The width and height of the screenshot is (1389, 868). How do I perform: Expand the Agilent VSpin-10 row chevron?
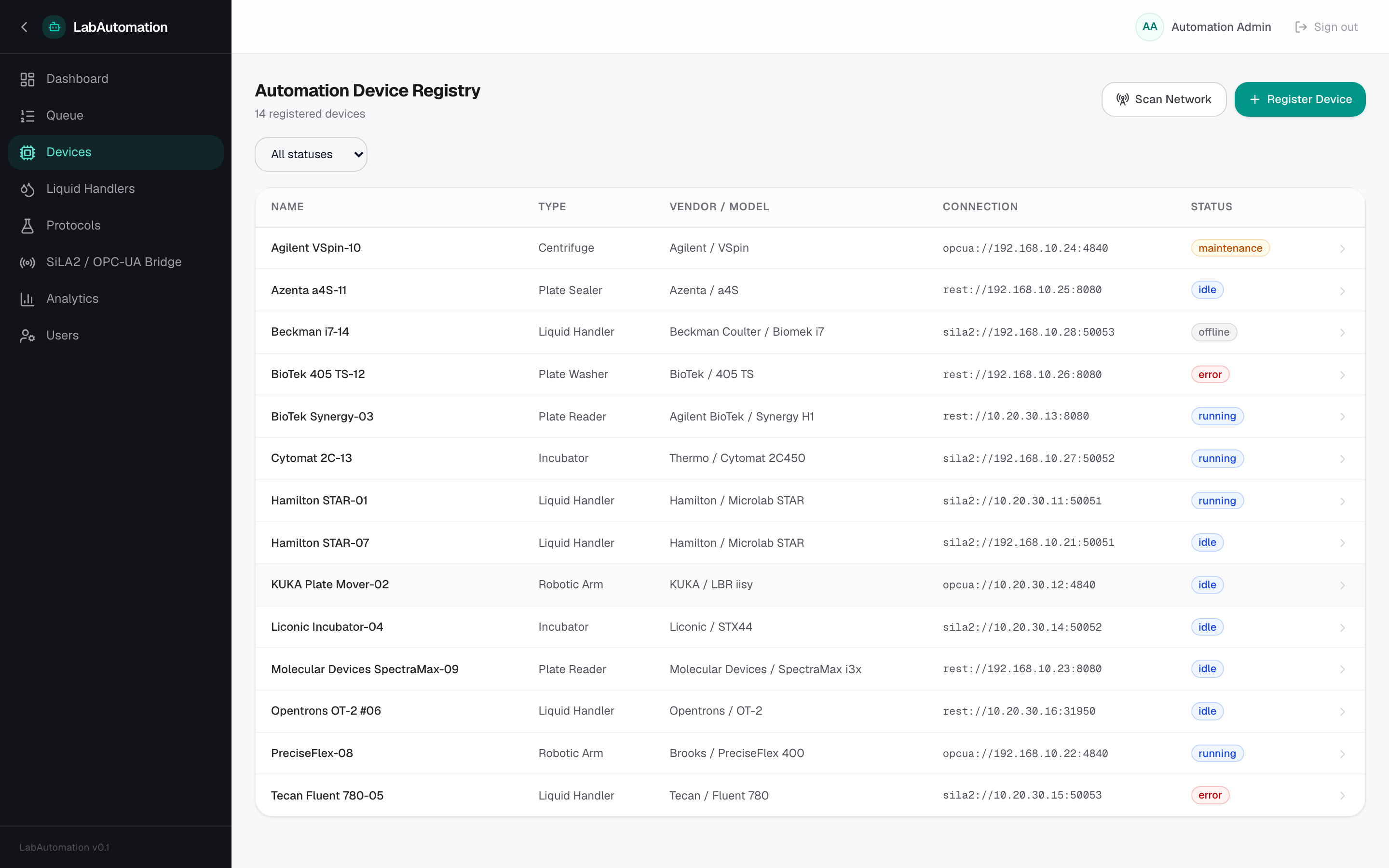(x=1342, y=248)
